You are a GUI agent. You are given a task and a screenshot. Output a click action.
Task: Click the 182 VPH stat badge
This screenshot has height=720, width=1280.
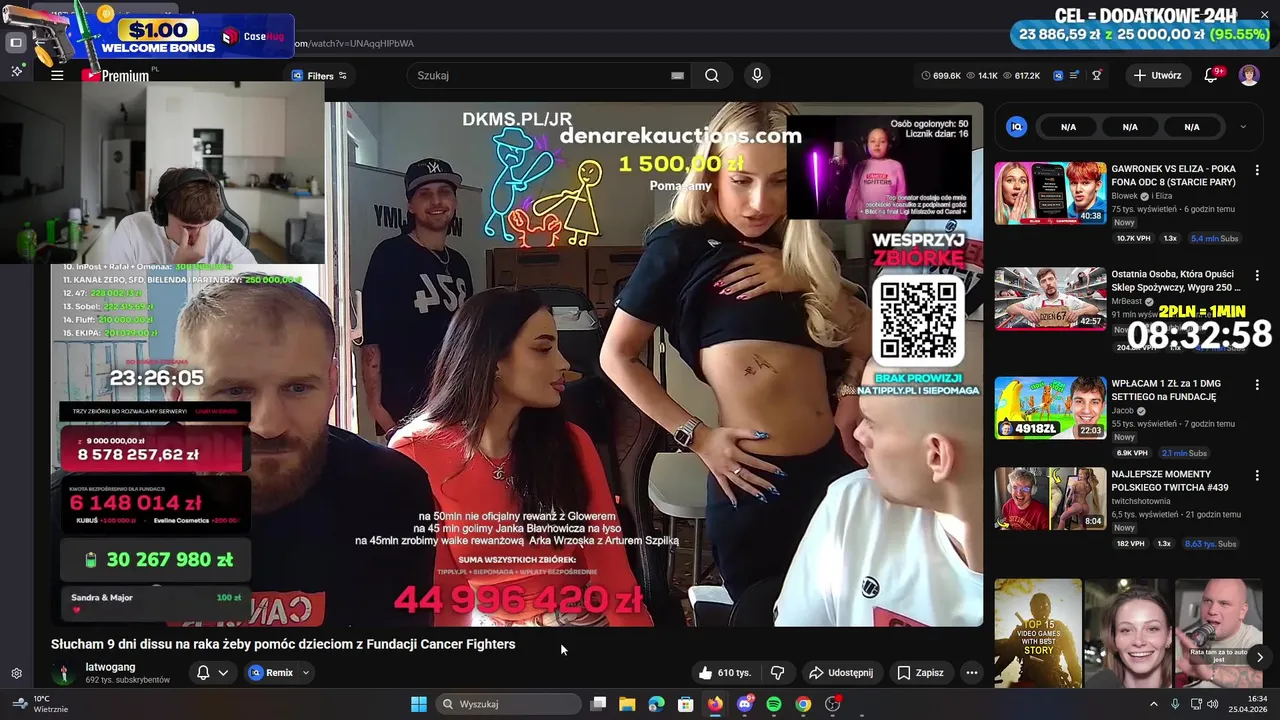point(1131,544)
